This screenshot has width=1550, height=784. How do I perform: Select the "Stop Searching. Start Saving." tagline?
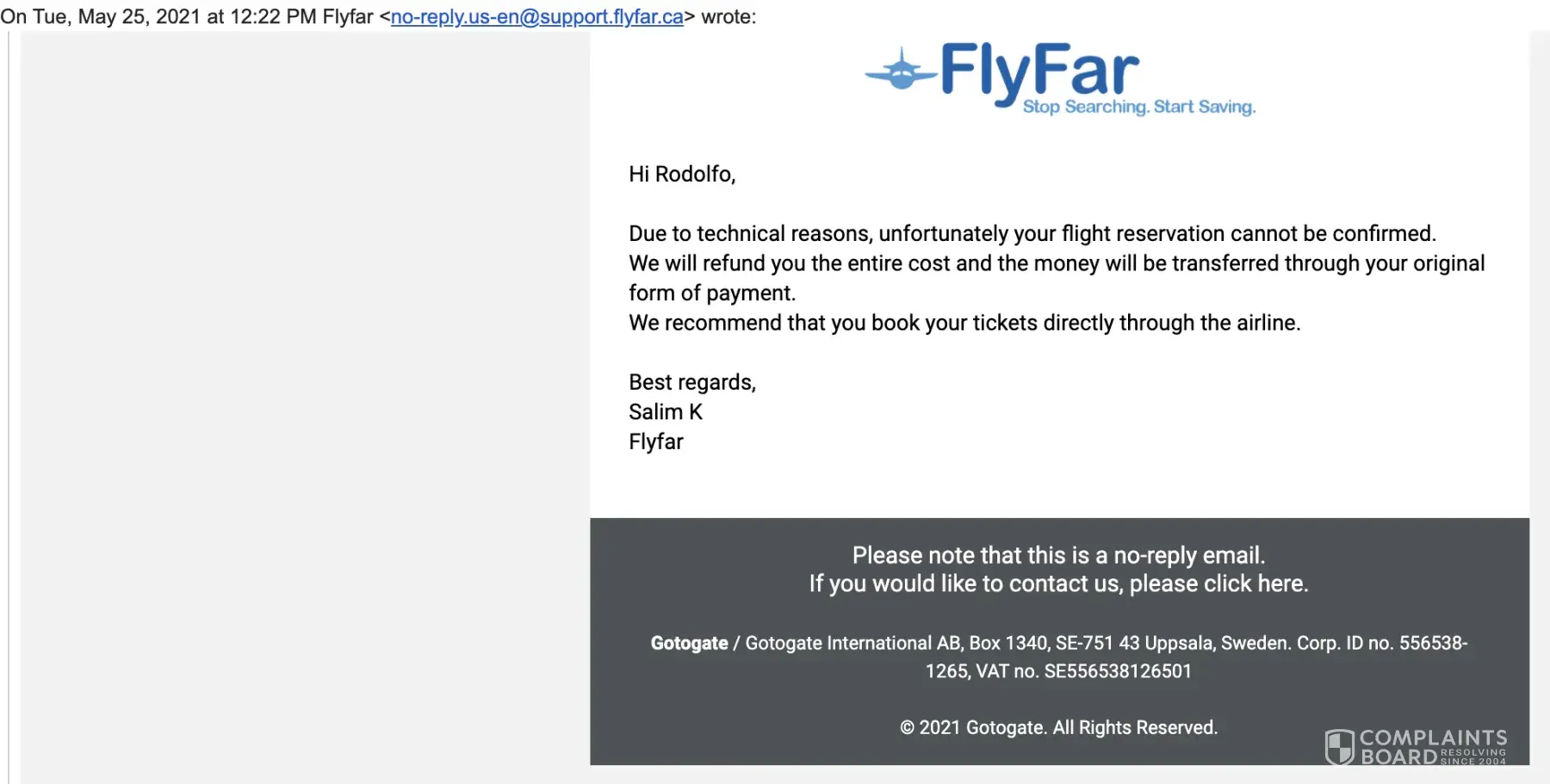coord(1138,107)
